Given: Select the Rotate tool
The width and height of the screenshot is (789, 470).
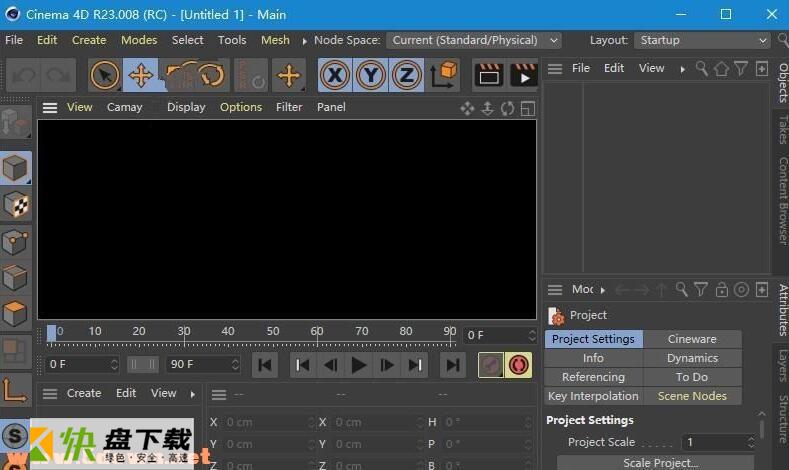Looking at the screenshot, I should [x=212, y=75].
